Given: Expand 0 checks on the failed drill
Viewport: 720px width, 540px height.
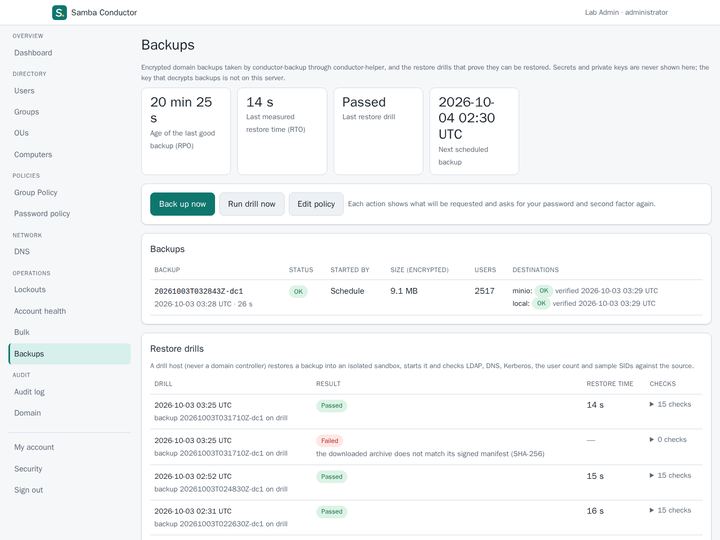Looking at the screenshot, I should [x=668, y=439].
